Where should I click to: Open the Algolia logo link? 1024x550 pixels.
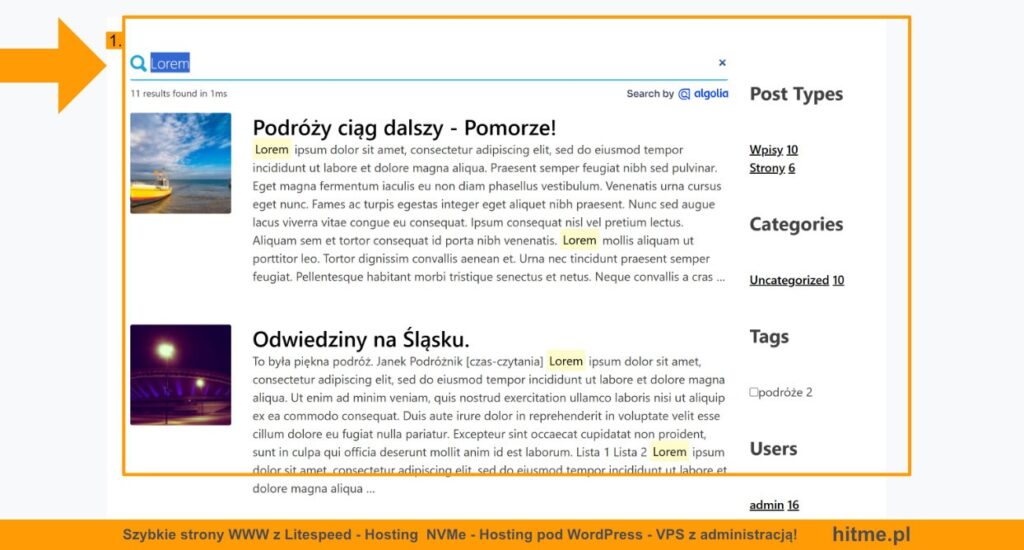[x=703, y=93]
